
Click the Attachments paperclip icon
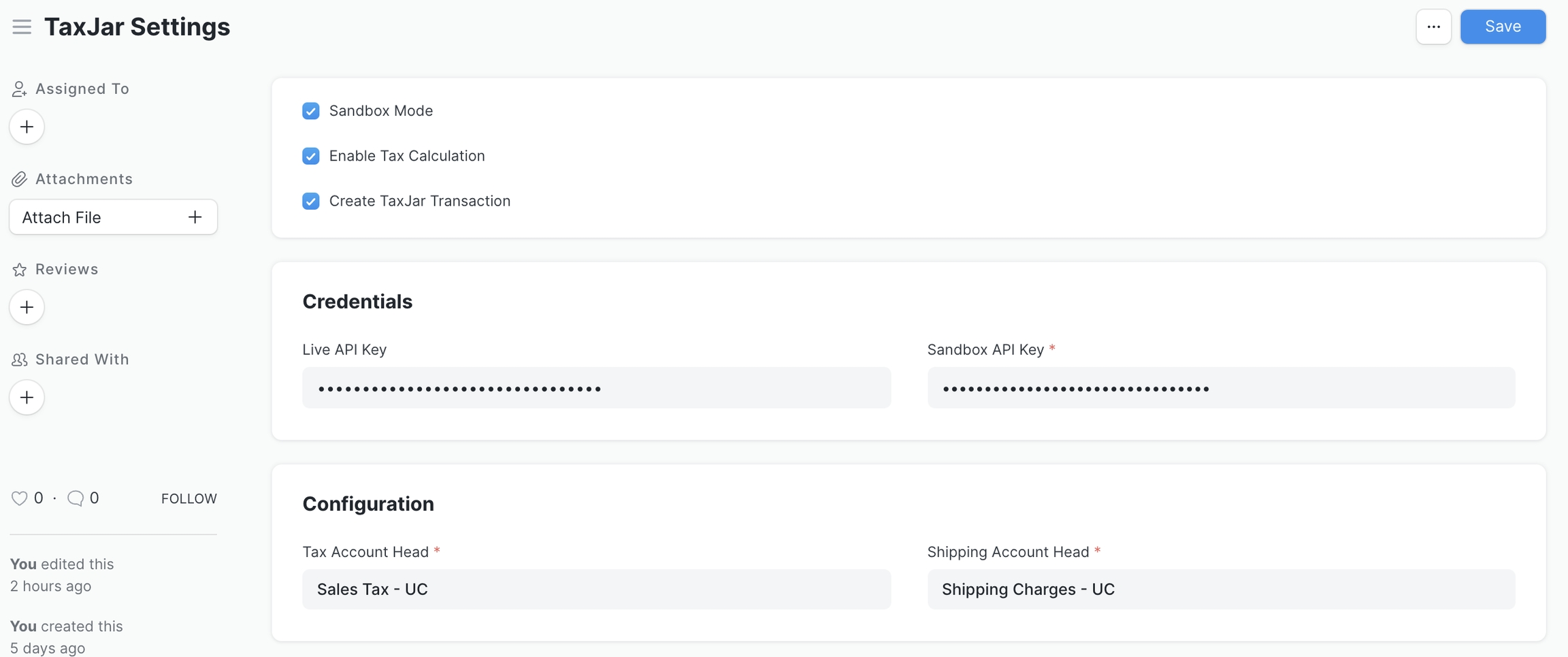19,179
